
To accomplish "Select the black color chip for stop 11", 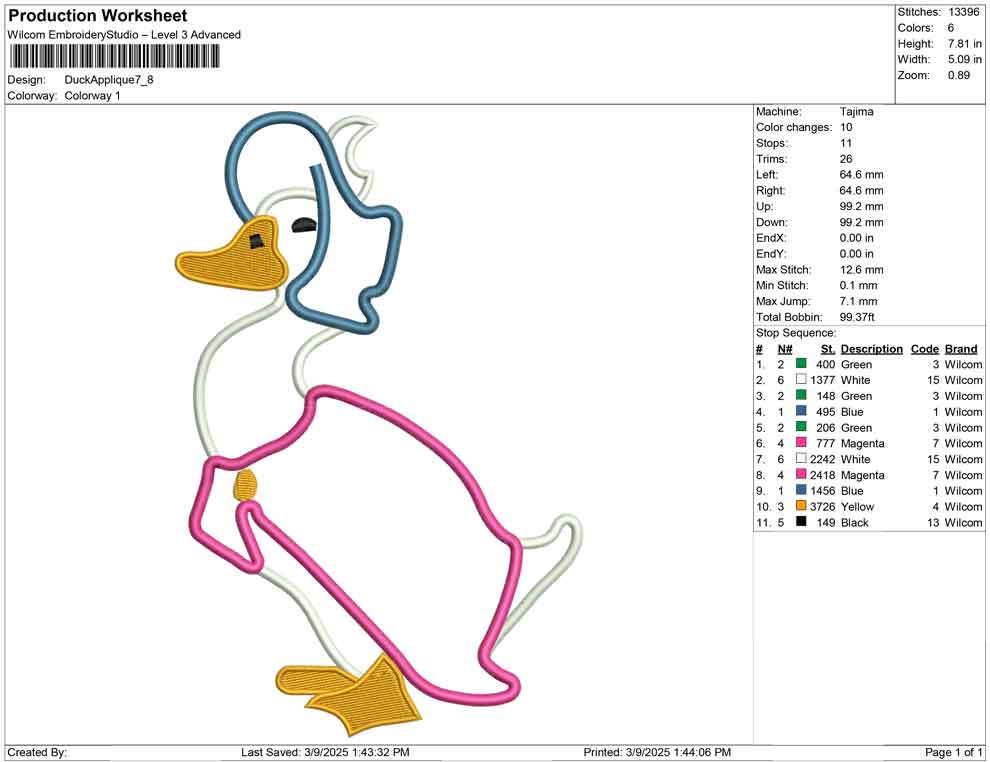I will (799, 523).
